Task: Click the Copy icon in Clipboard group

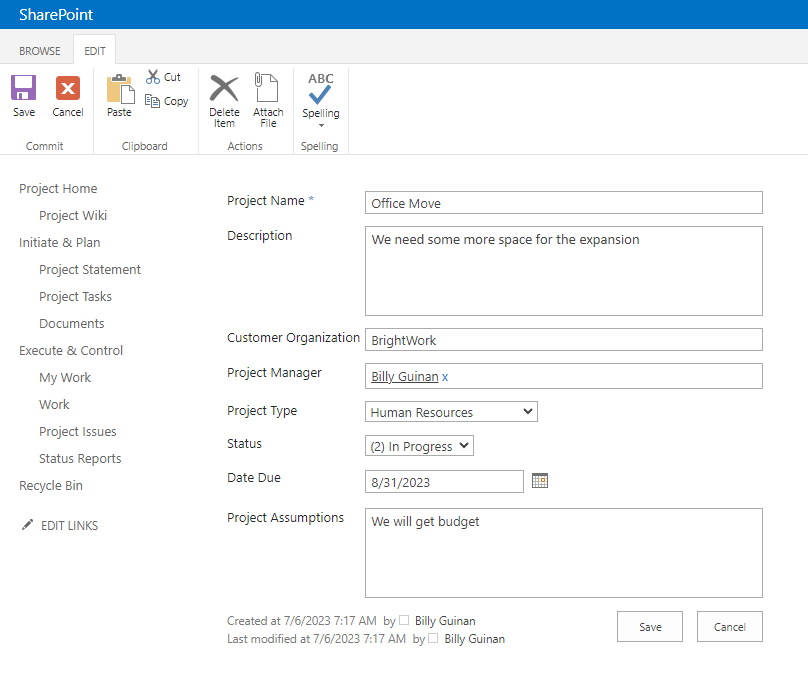Action: [x=153, y=101]
